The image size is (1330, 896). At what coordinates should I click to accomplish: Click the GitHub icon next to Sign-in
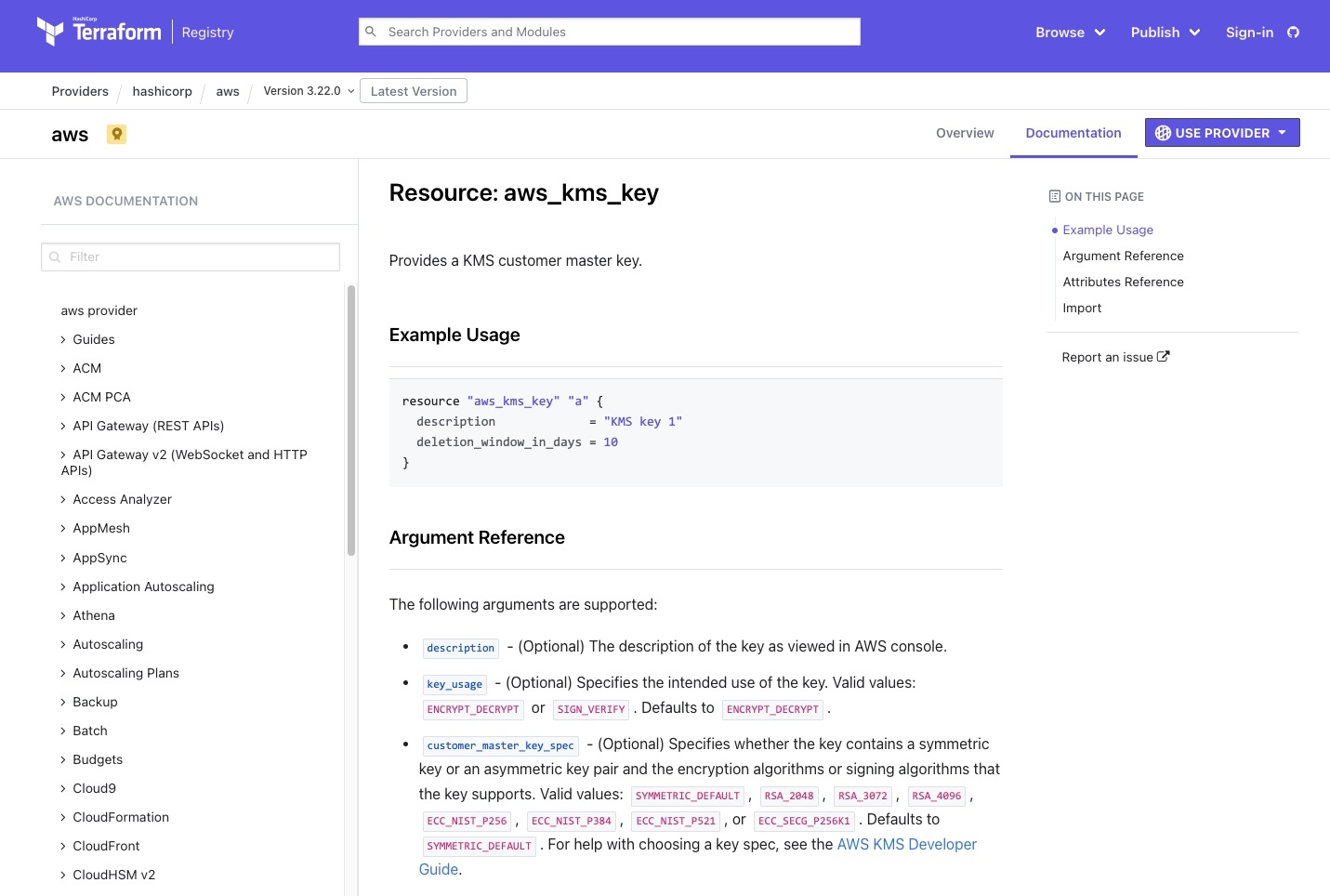pos(1293,33)
